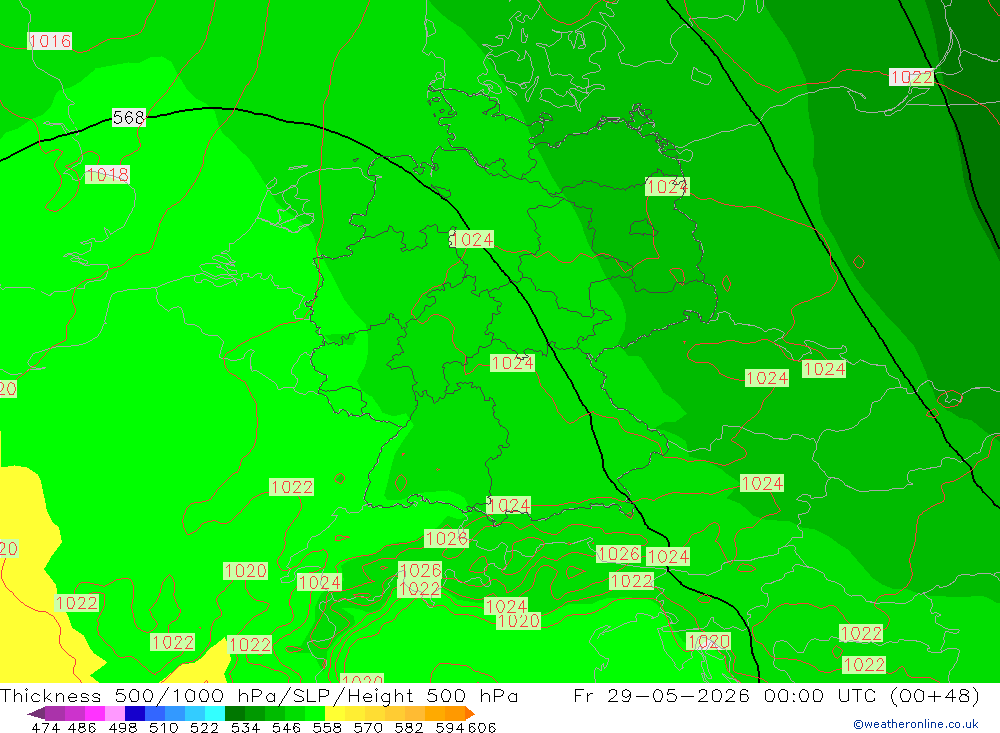Image resolution: width=1000 pixels, height=733 pixels.
Task: Click the 1018 isobar label
Action: pyautogui.click(x=107, y=174)
